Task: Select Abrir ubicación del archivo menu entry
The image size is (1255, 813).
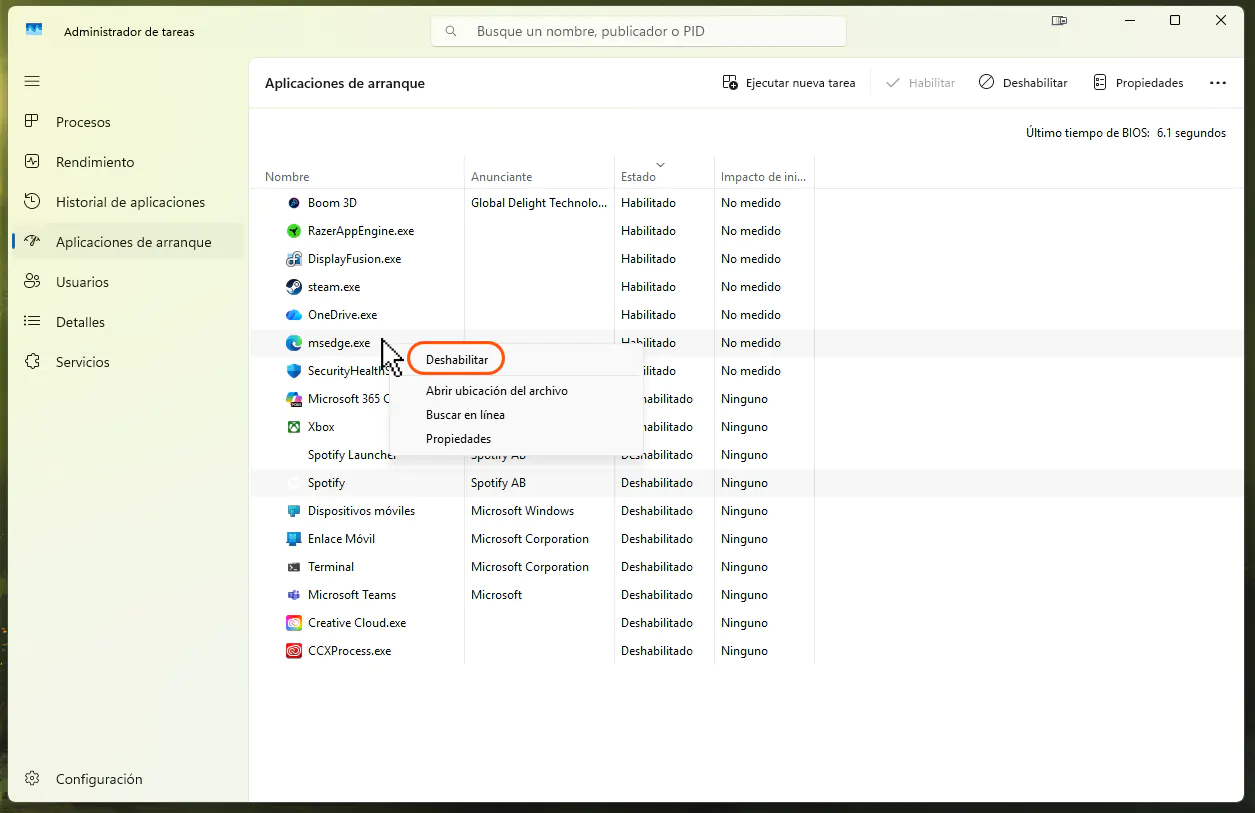Action: tap(497, 391)
